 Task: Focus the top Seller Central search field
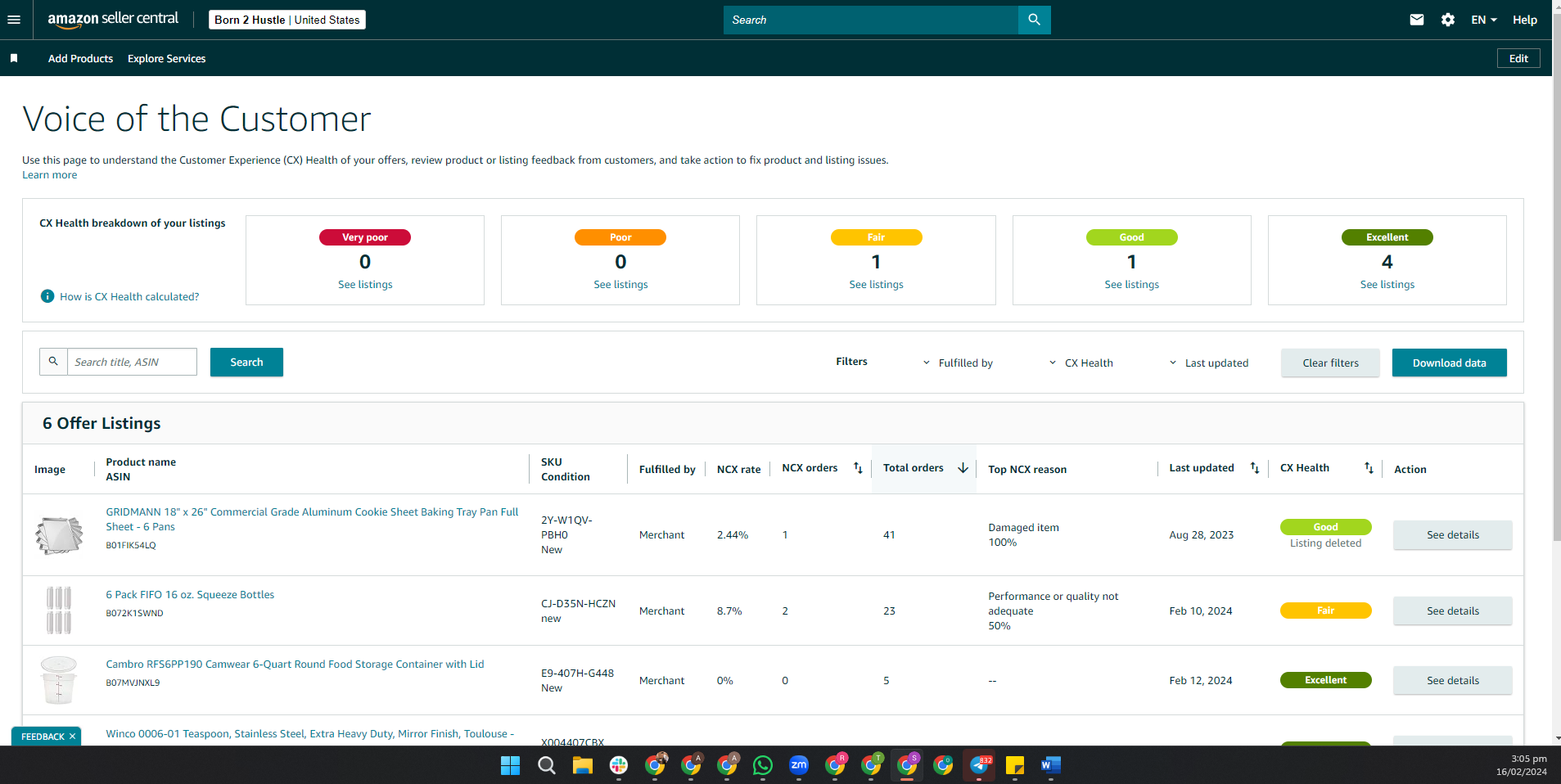871,20
